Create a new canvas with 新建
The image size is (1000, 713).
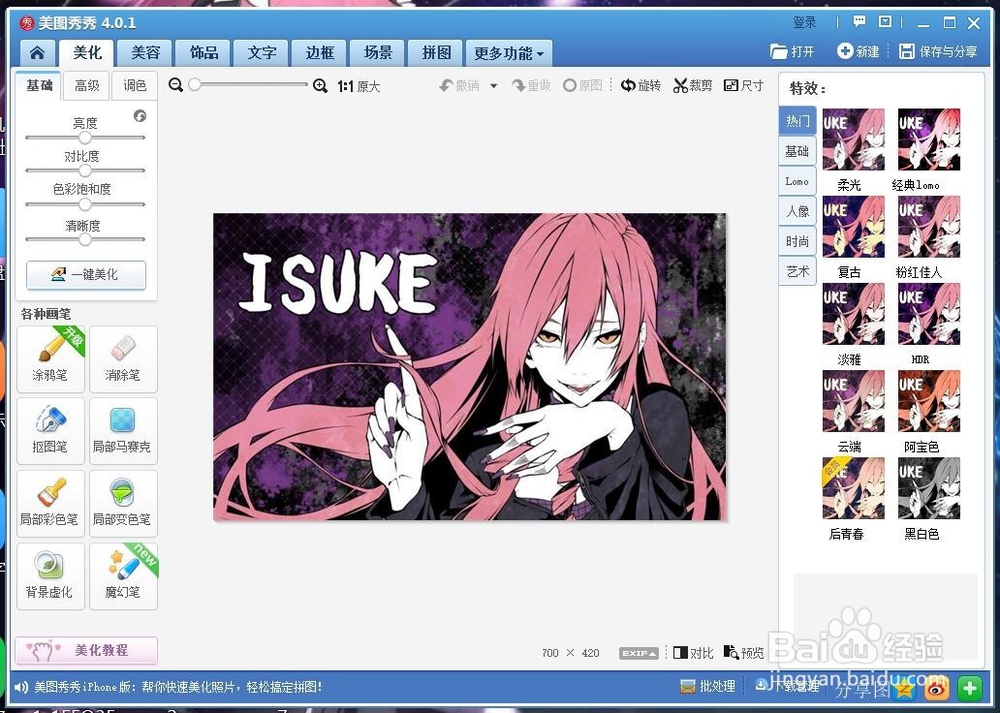pyautogui.click(x=858, y=52)
